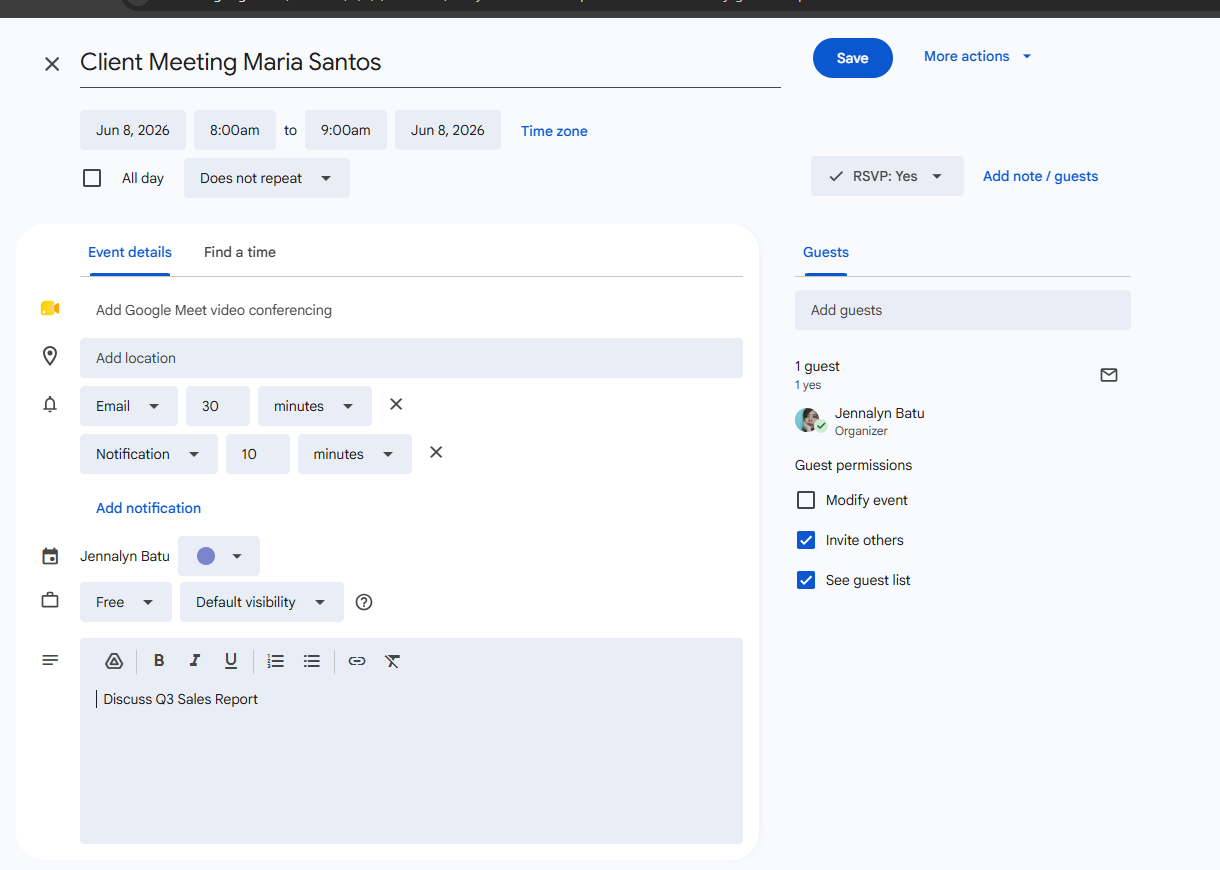Click the Bold formatting icon
1220x870 pixels.
(159, 661)
